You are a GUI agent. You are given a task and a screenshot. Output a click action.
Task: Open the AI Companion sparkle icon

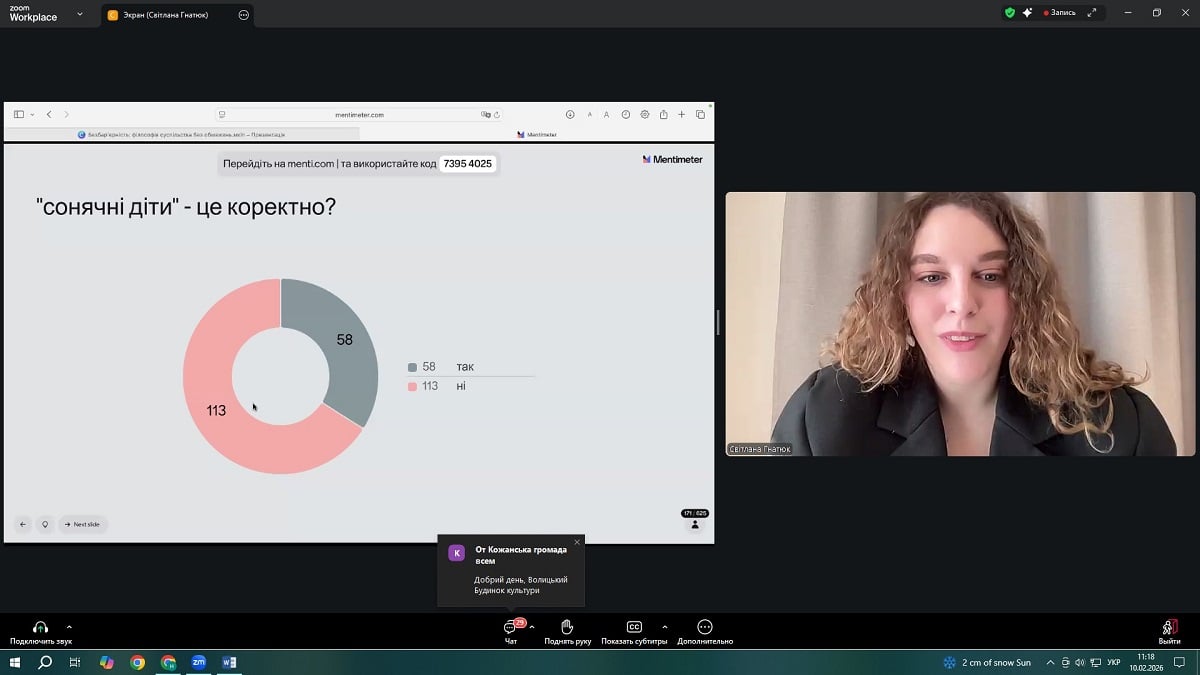[1027, 13]
